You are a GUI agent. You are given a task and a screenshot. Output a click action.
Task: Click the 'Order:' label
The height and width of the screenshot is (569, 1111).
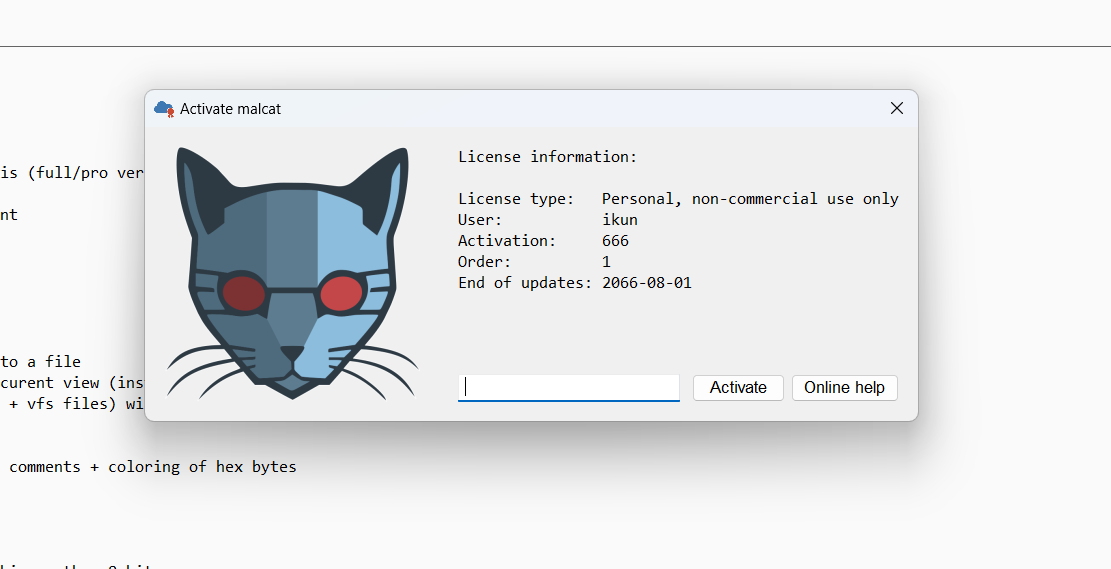coord(484,261)
